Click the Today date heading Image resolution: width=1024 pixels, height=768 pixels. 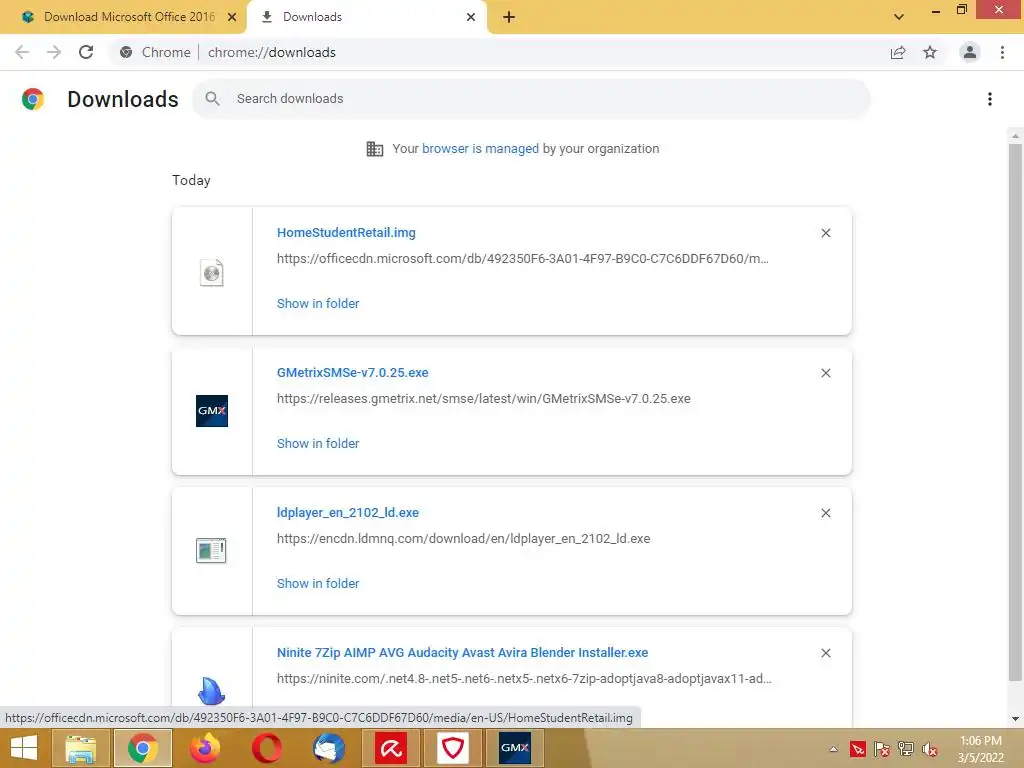191,180
